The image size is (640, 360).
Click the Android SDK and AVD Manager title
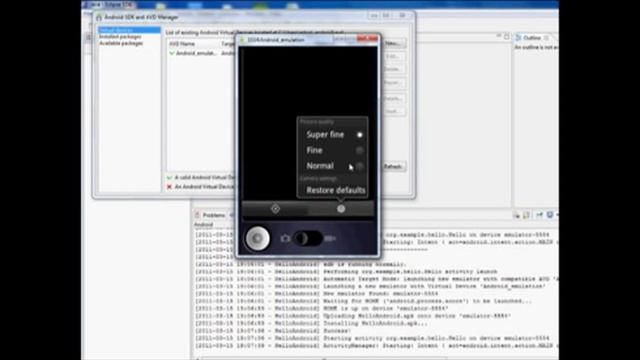(141, 17)
